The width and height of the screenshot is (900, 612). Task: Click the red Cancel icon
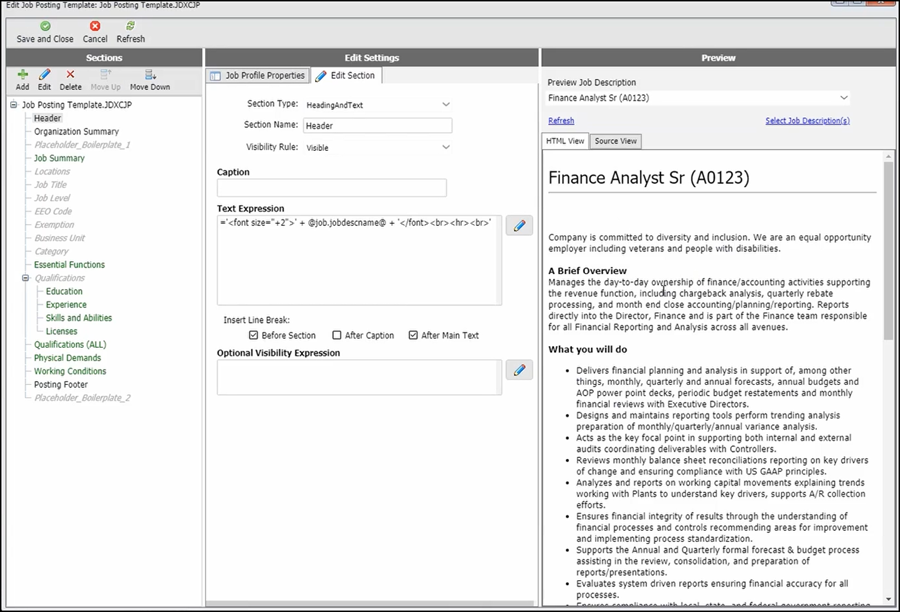95,26
